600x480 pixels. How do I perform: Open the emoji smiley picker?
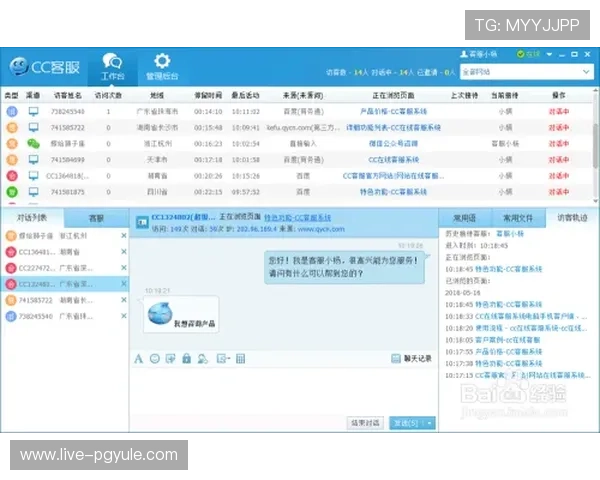(155, 359)
